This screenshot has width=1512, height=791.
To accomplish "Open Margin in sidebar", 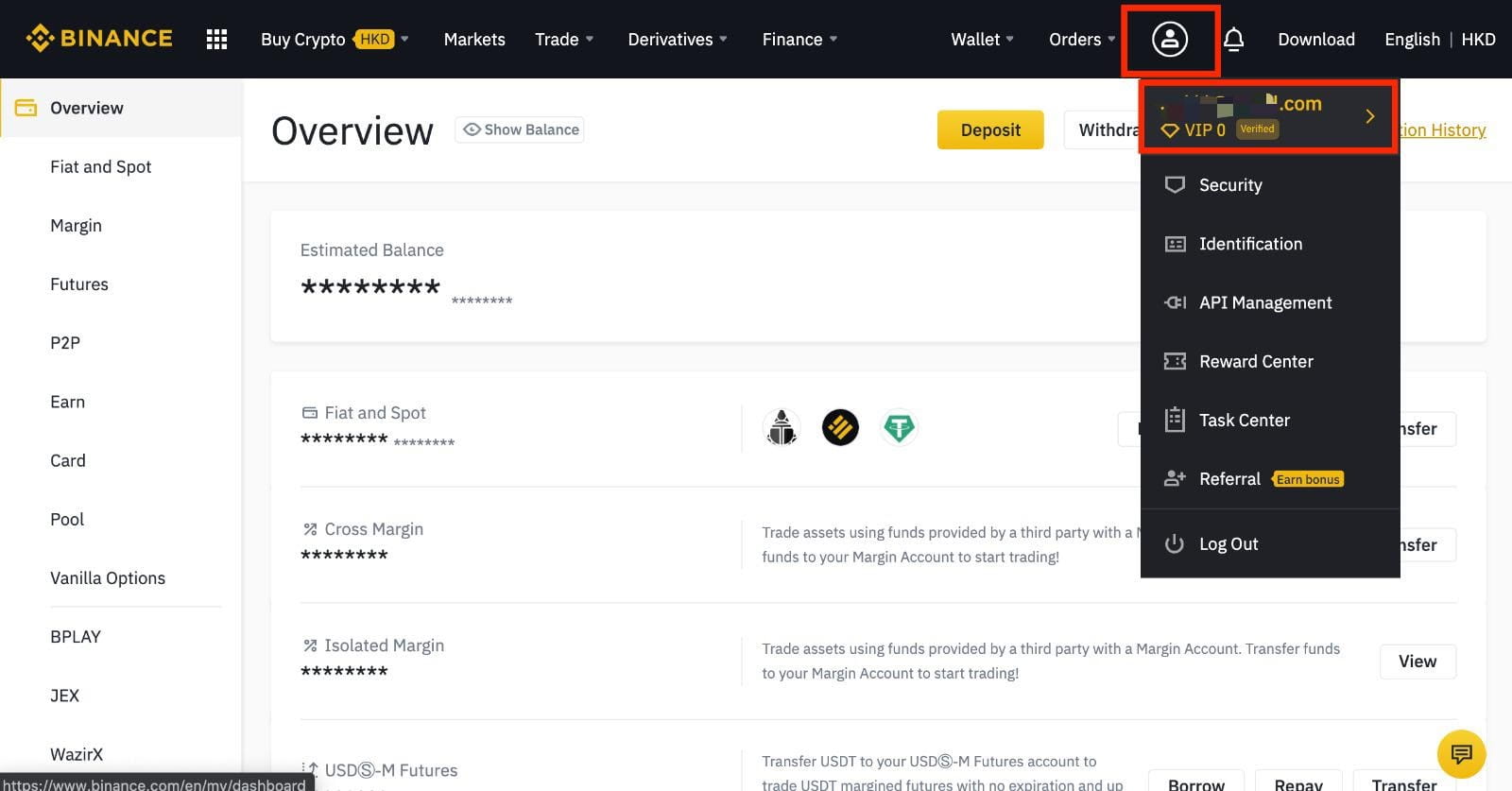I will tap(76, 225).
